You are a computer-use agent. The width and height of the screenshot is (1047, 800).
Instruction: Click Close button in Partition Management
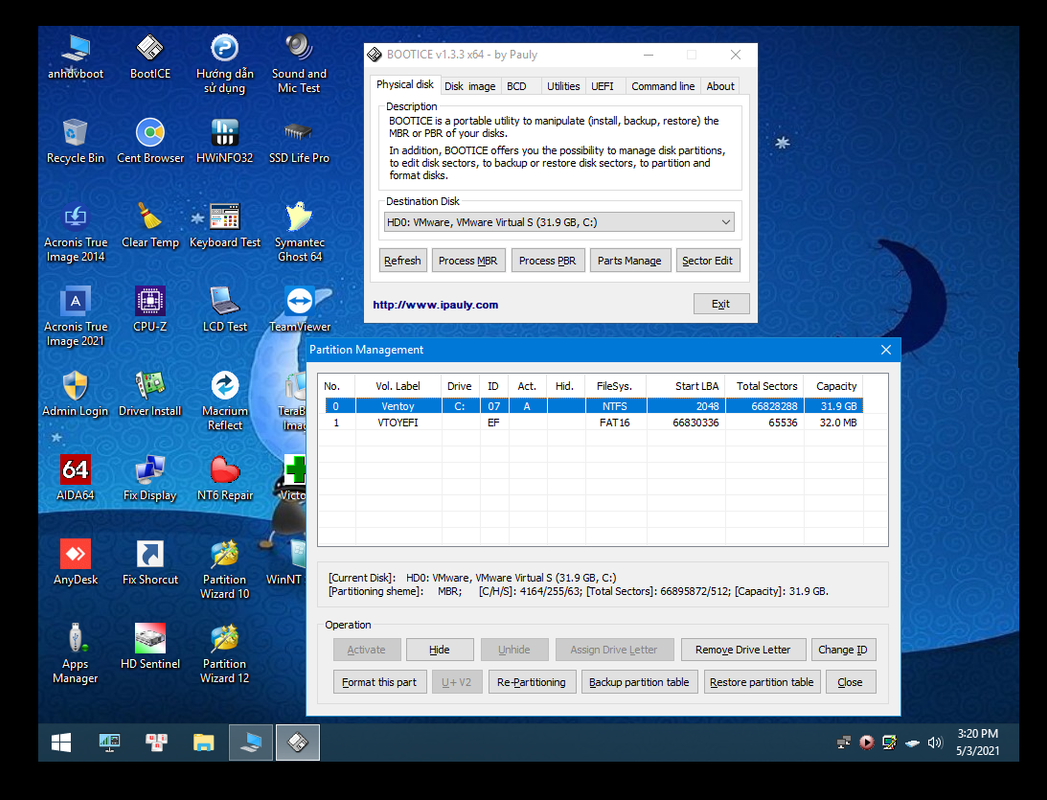(x=850, y=682)
